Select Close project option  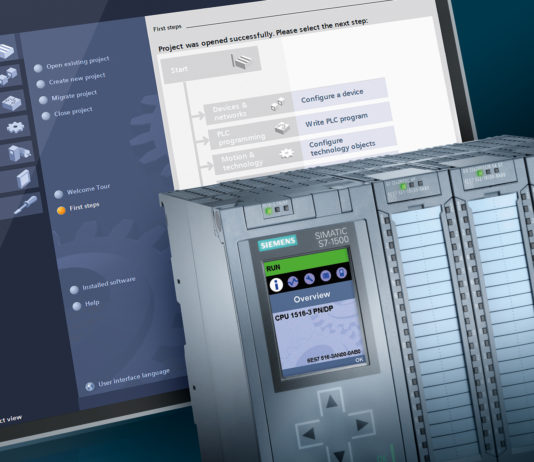click(67, 113)
